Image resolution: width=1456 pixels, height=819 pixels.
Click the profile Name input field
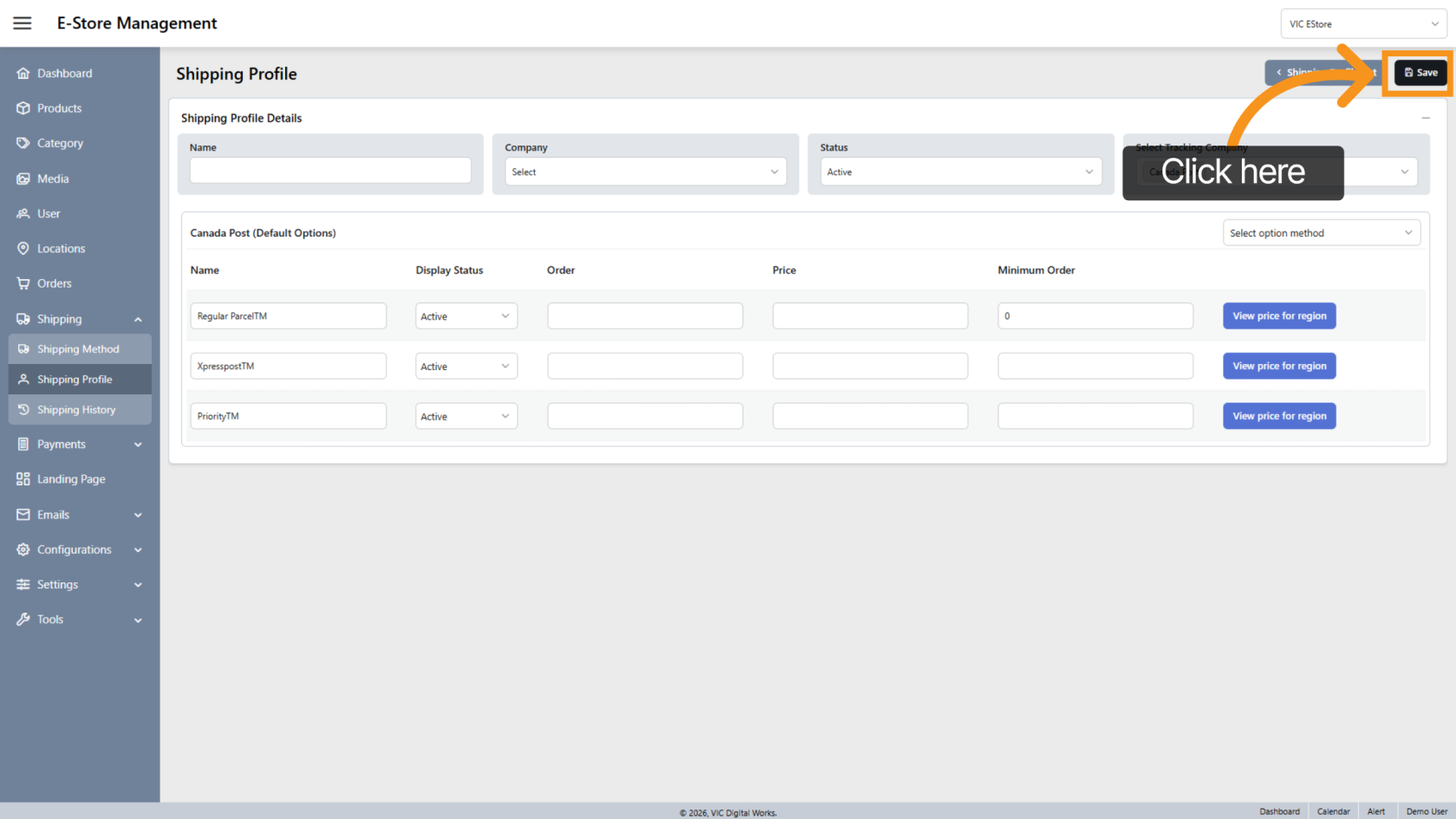(x=330, y=170)
